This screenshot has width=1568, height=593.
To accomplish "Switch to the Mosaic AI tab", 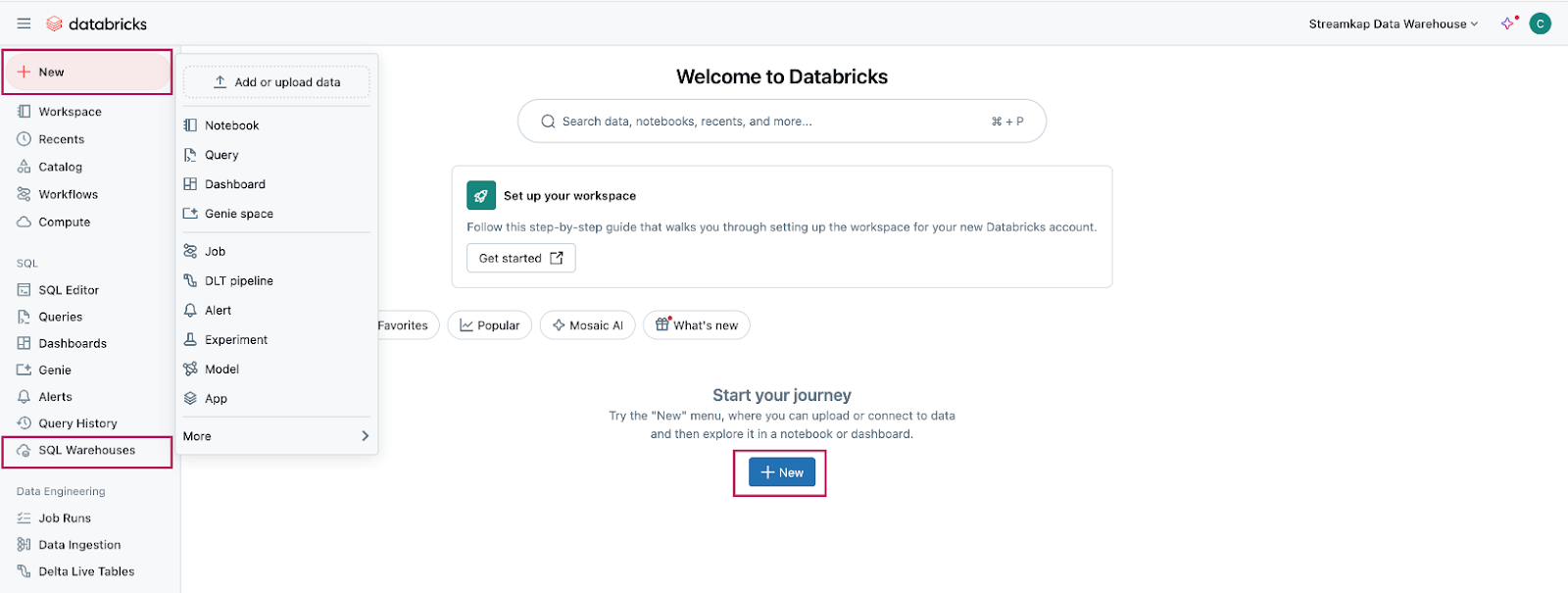I will 587,325.
